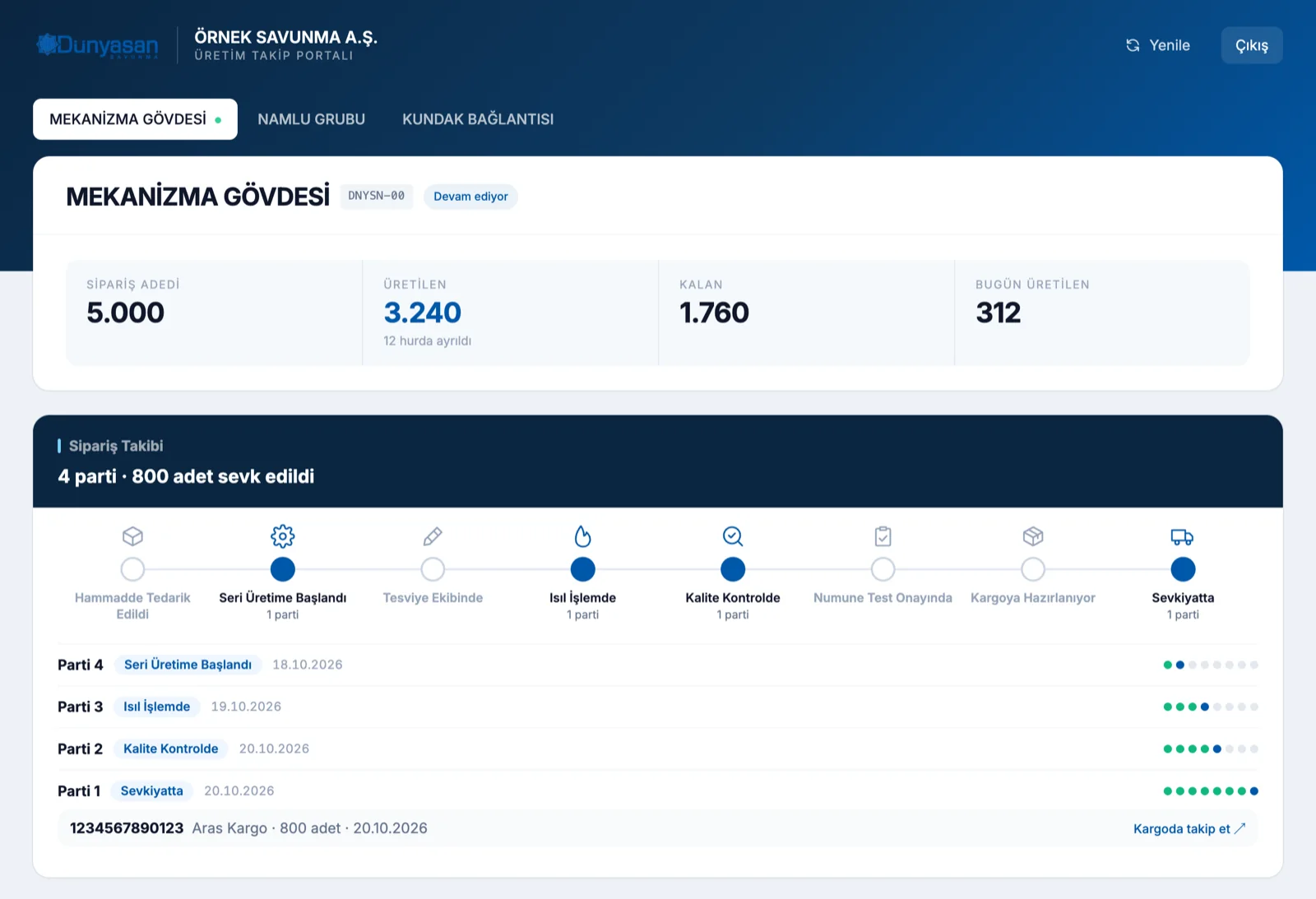Click tracking number 1234567890123
The height and width of the screenshot is (899, 1316).
tap(127, 828)
